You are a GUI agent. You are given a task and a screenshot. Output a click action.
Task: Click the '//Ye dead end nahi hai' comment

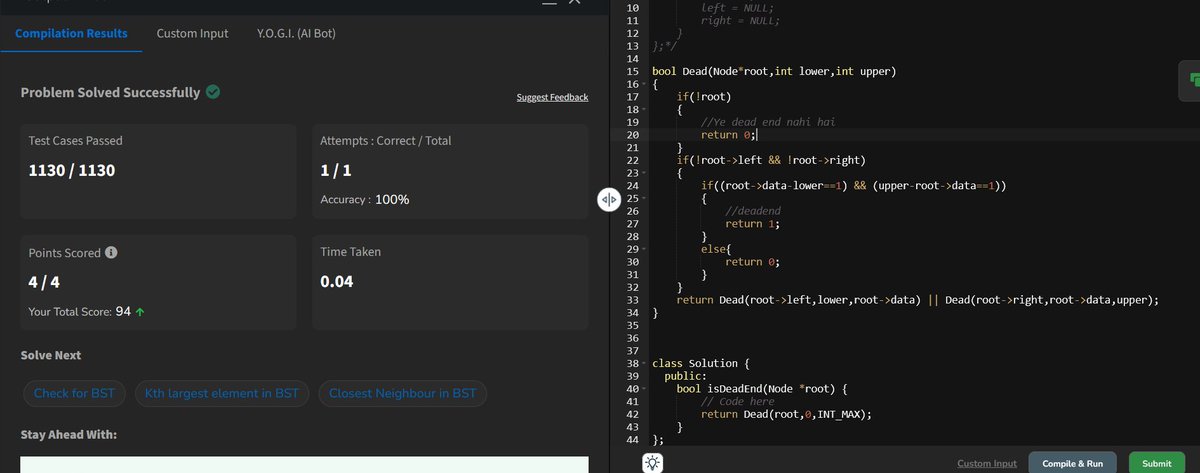point(767,122)
